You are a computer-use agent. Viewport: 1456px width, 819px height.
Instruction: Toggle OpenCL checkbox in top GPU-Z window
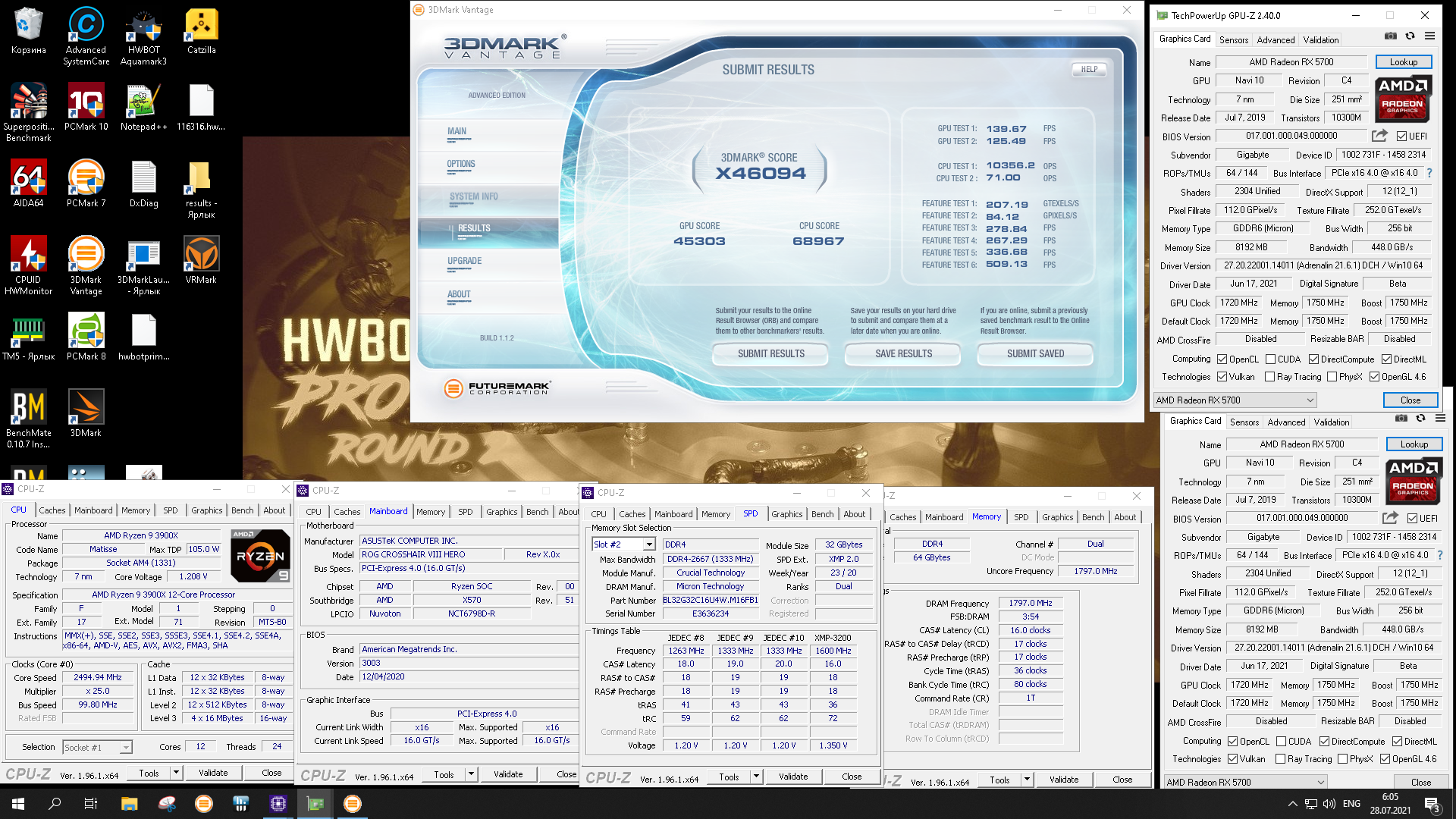coord(1222,359)
